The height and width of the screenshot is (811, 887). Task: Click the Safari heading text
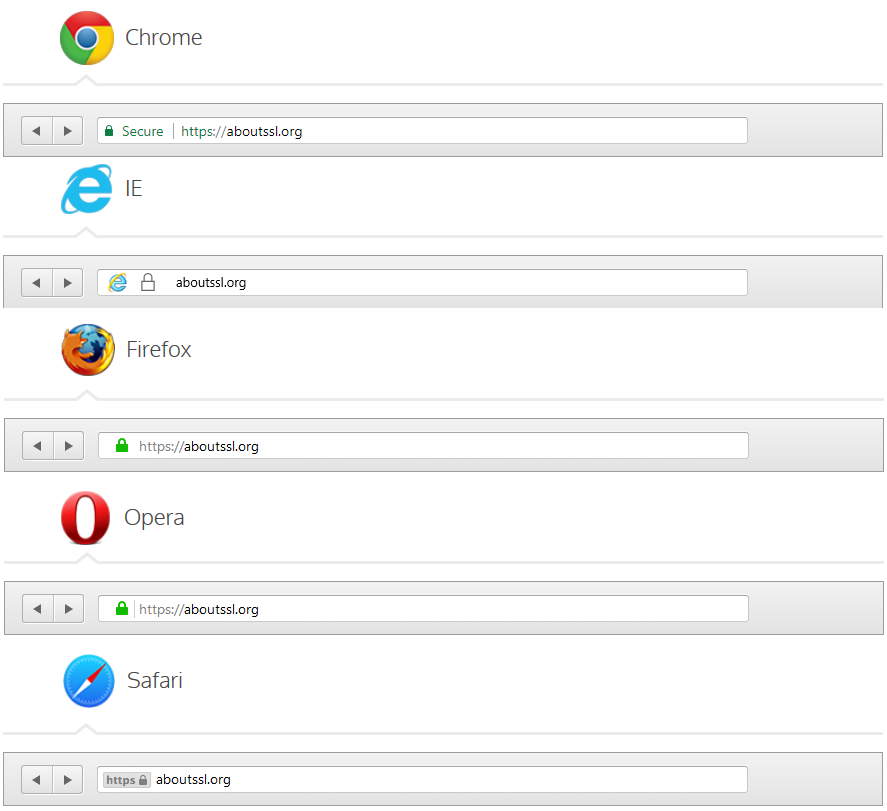pyautogui.click(x=155, y=680)
